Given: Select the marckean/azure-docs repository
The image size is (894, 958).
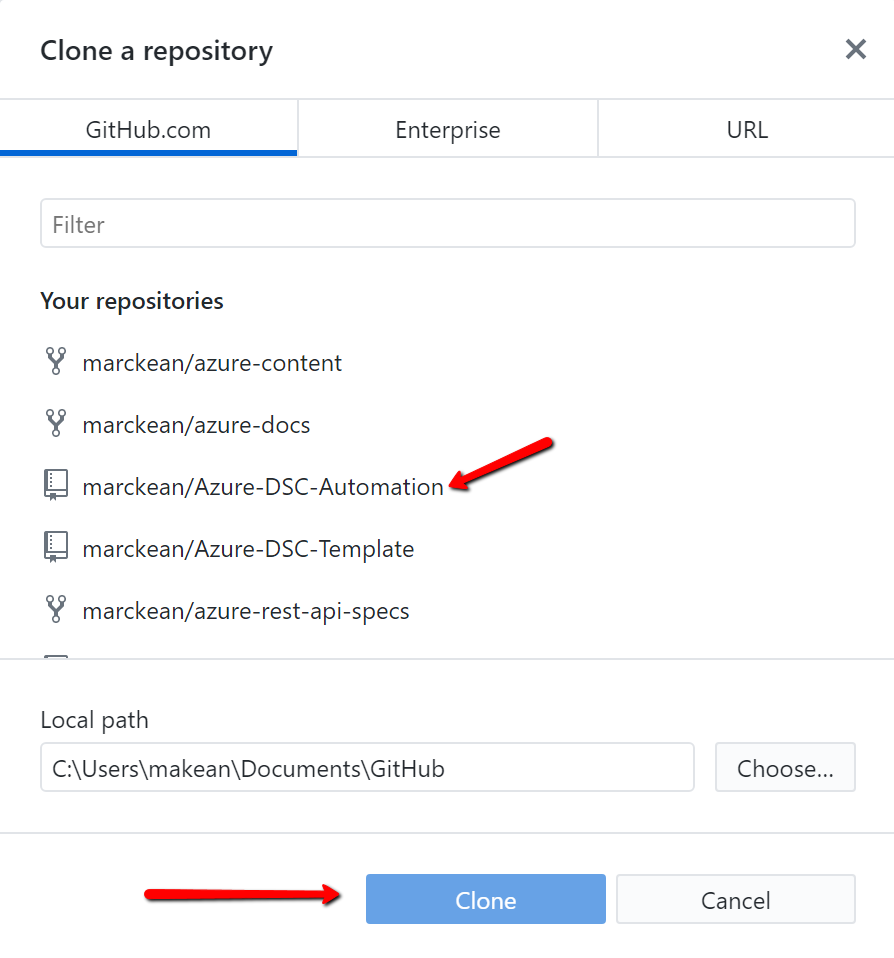Looking at the screenshot, I should click(196, 425).
